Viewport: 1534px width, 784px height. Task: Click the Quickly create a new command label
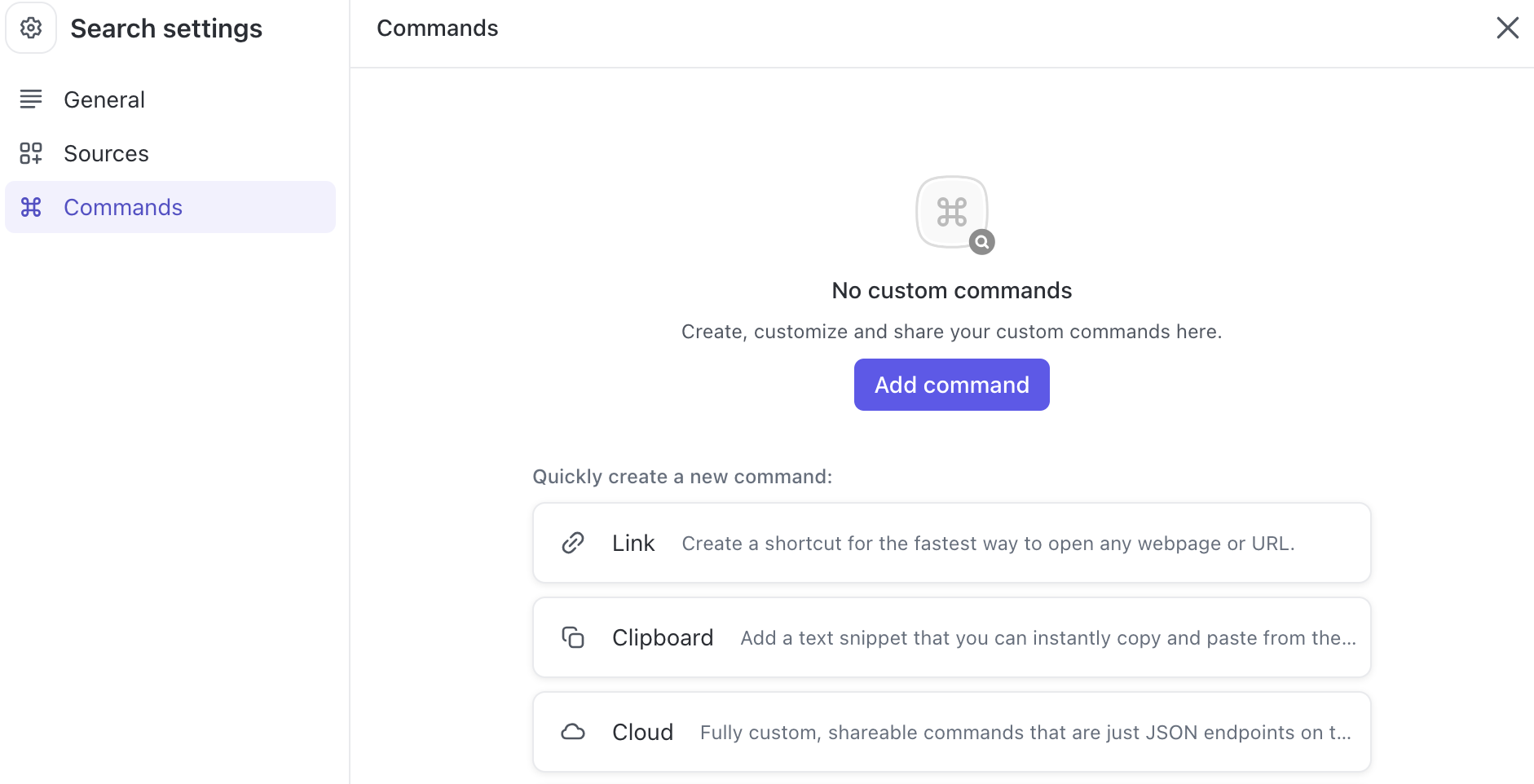682,476
